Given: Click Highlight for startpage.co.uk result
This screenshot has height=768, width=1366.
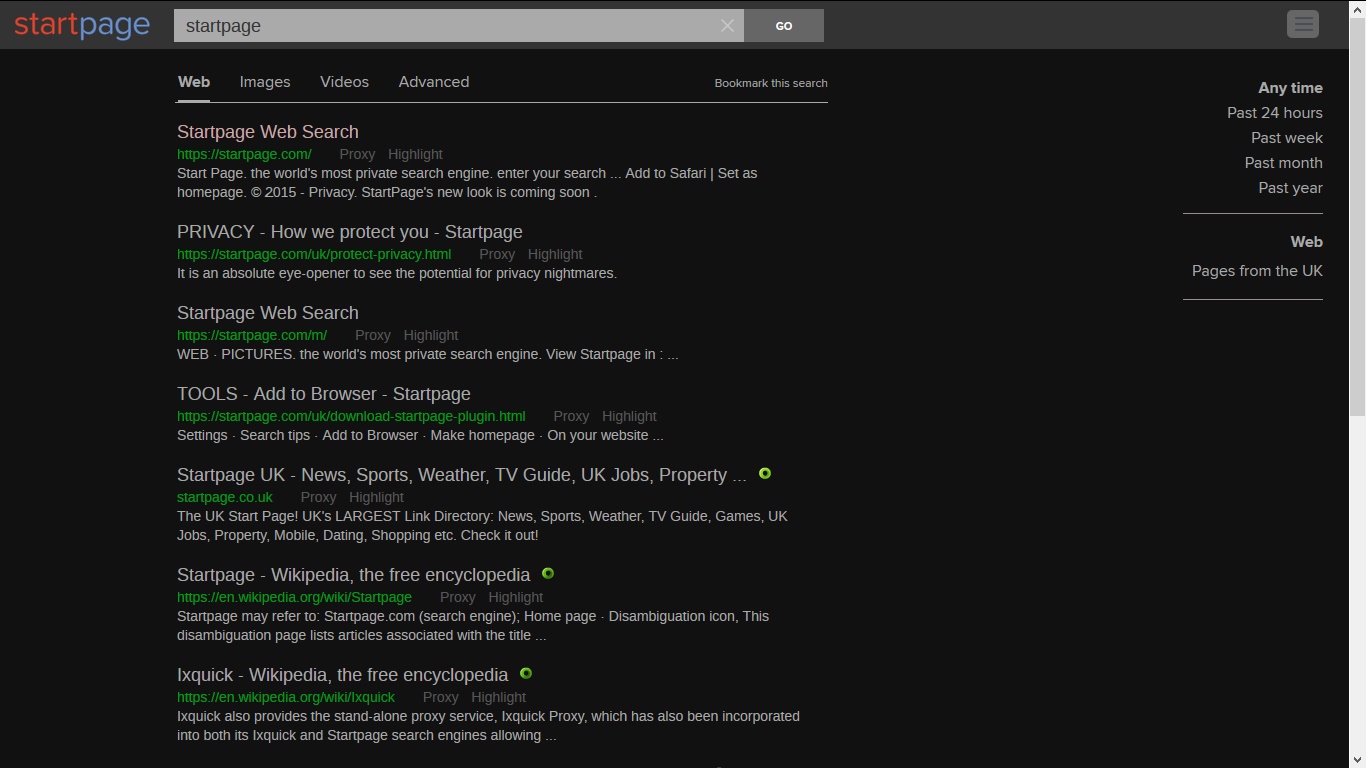Looking at the screenshot, I should [x=376, y=497].
